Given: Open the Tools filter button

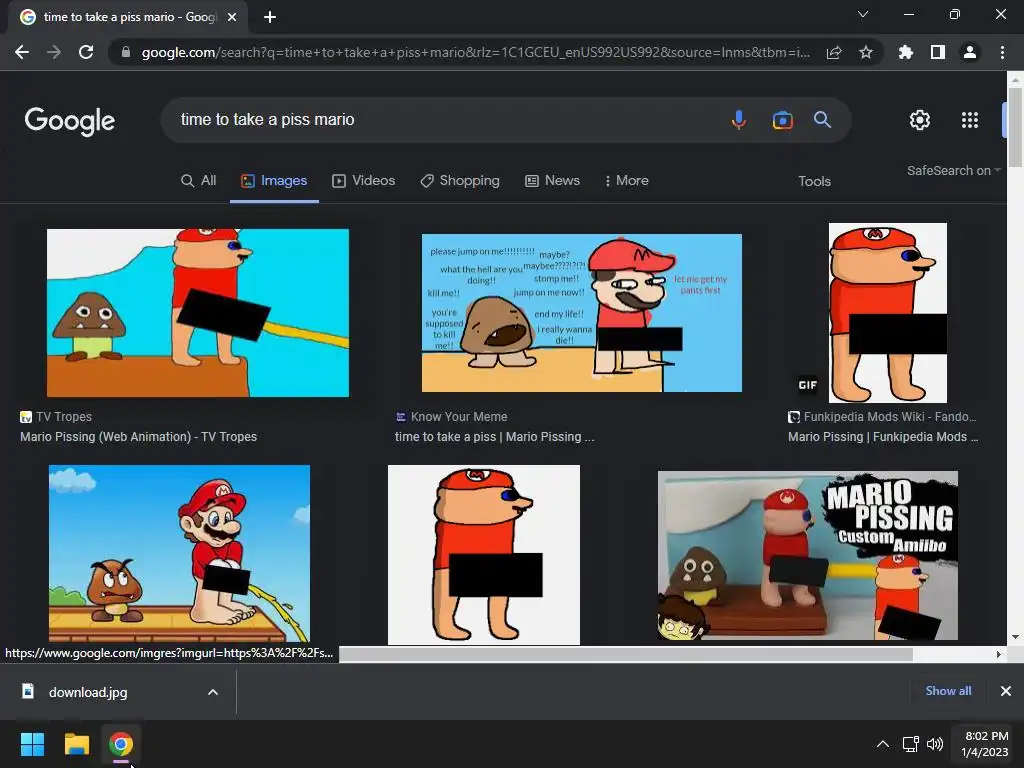Looking at the screenshot, I should click(814, 182).
